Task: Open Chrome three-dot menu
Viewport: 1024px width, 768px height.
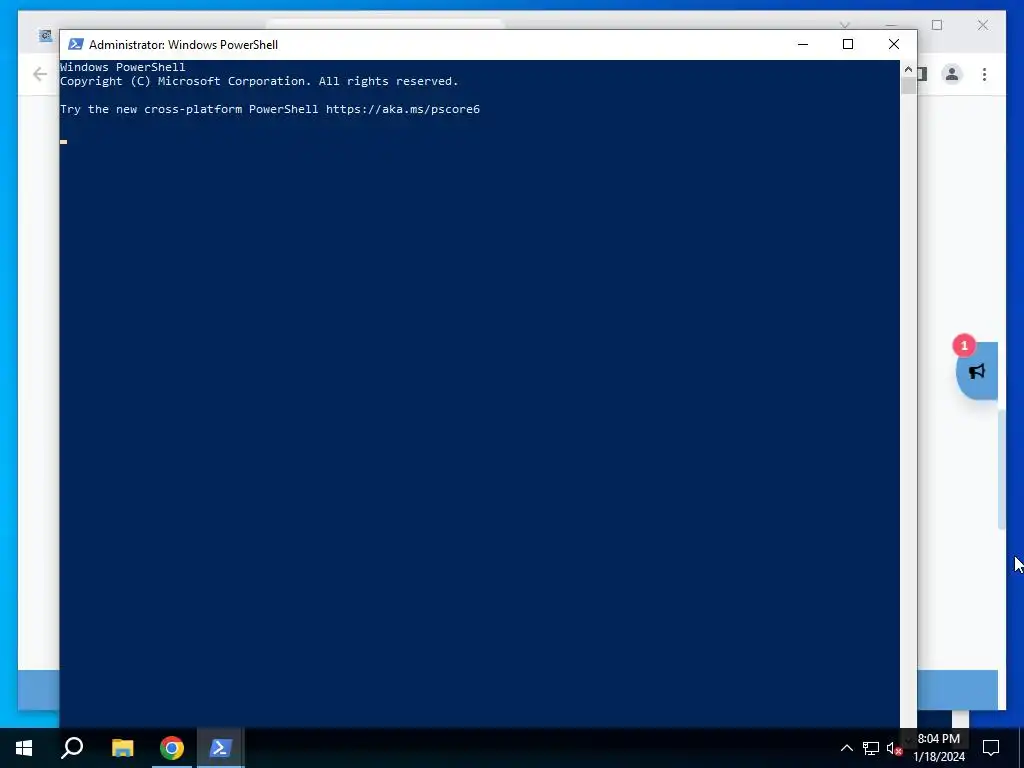Action: pyautogui.click(x=984, y=74)
